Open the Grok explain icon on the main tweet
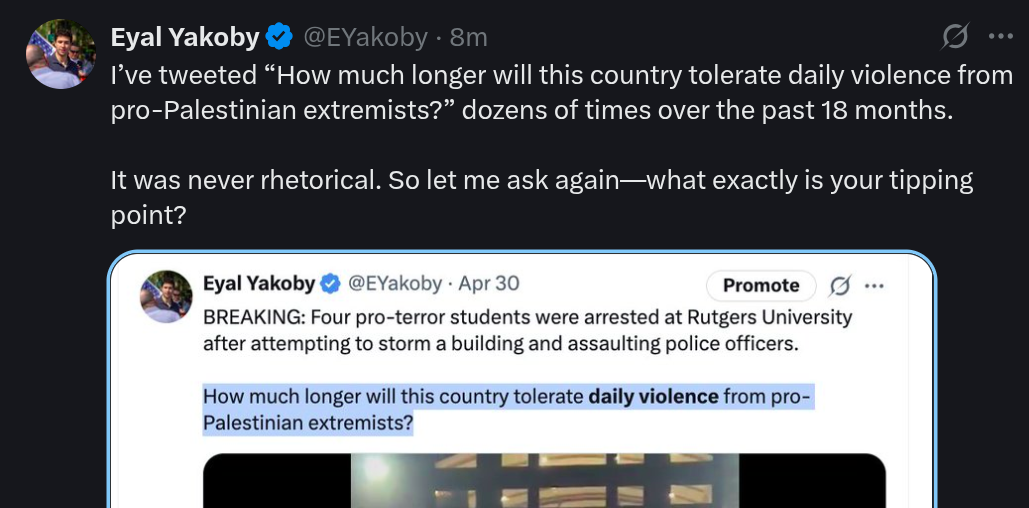The height and width of the screenshot is (508, 1029). [x=955, y=37]
